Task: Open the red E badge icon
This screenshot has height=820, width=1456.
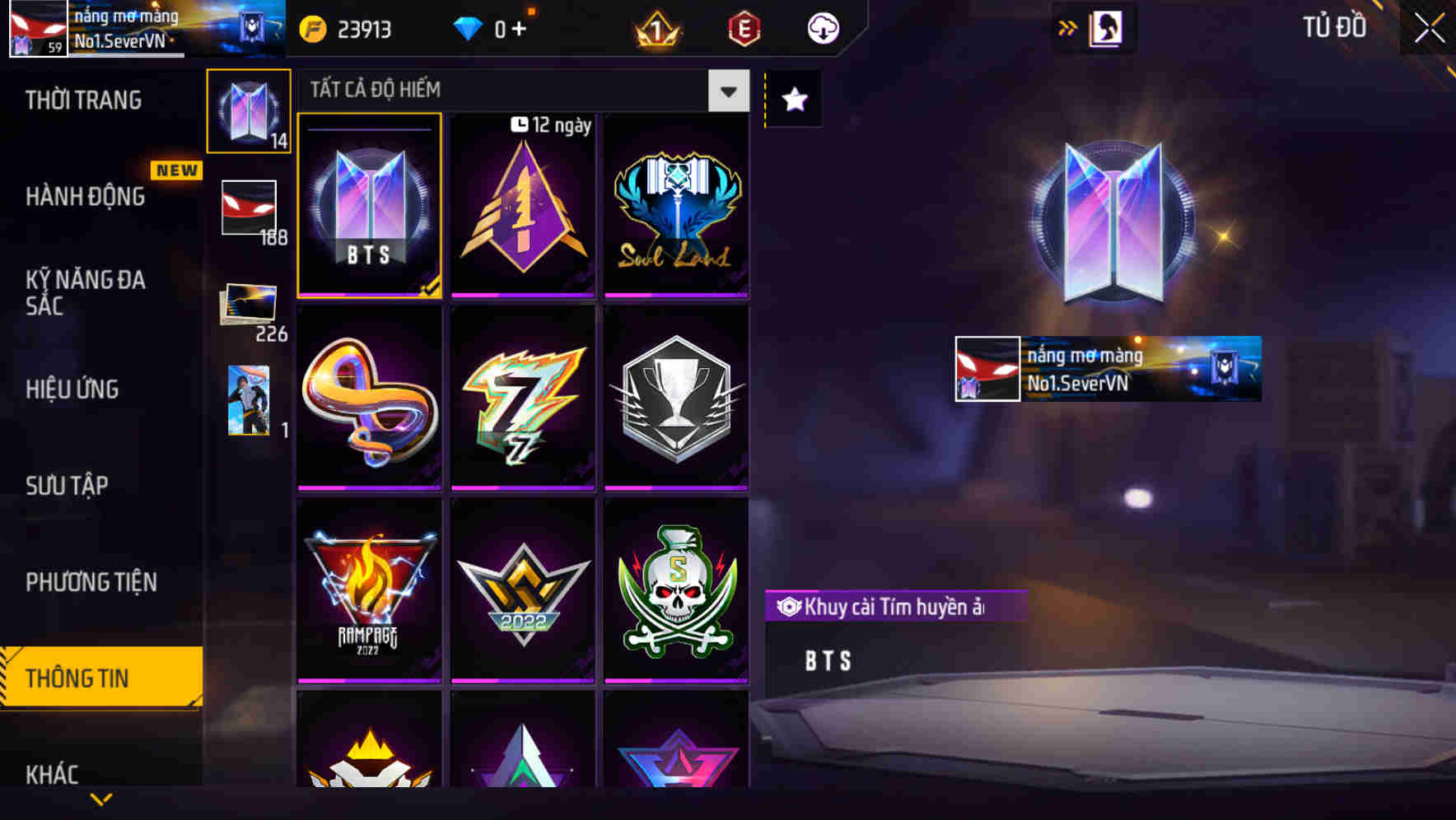Action: [x=744, y=29]
